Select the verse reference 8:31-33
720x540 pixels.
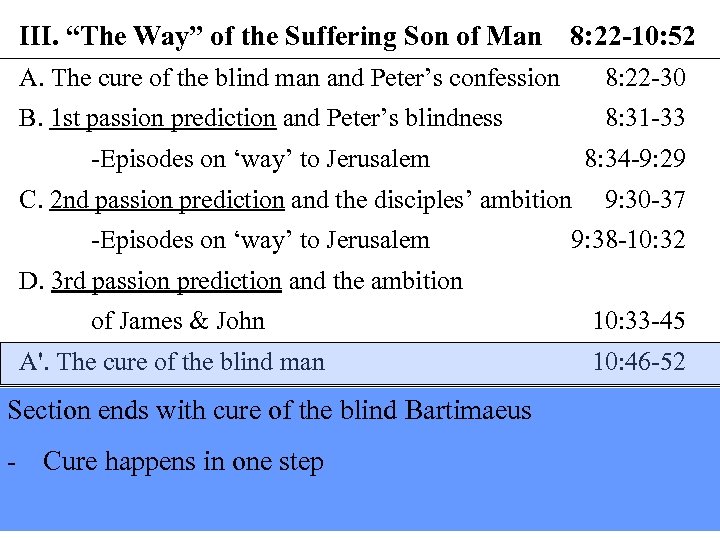tap(645, 118)
